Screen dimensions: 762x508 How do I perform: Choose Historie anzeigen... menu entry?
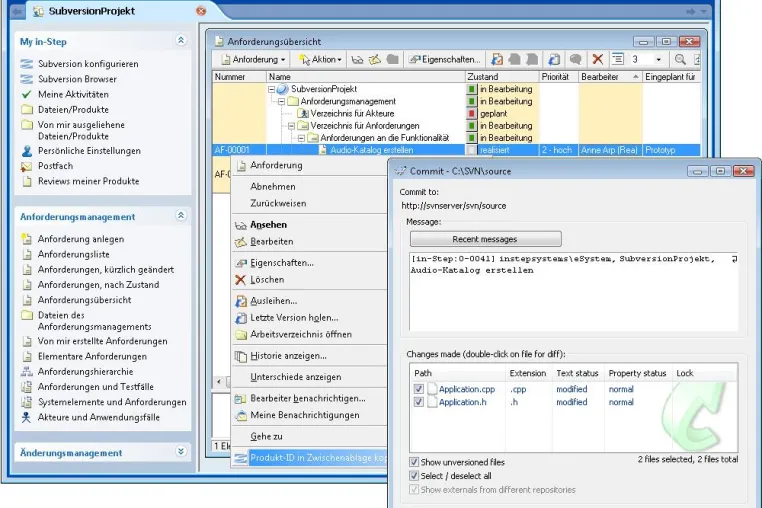coord(289,356)
